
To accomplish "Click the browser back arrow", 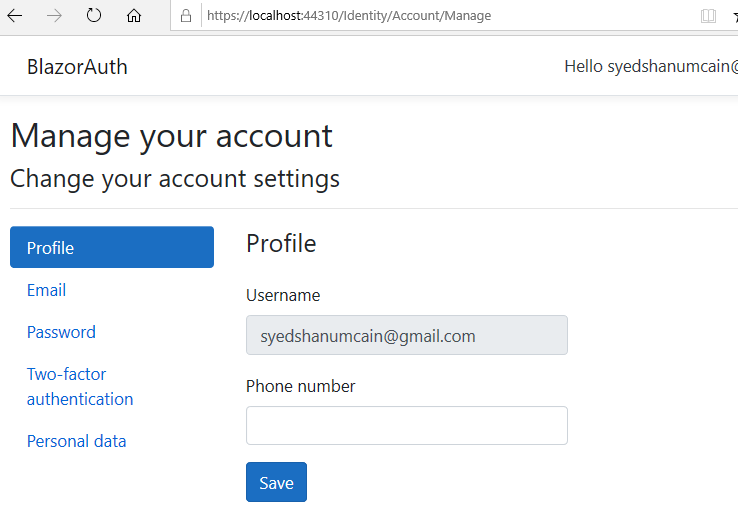I will click(15, 16).
